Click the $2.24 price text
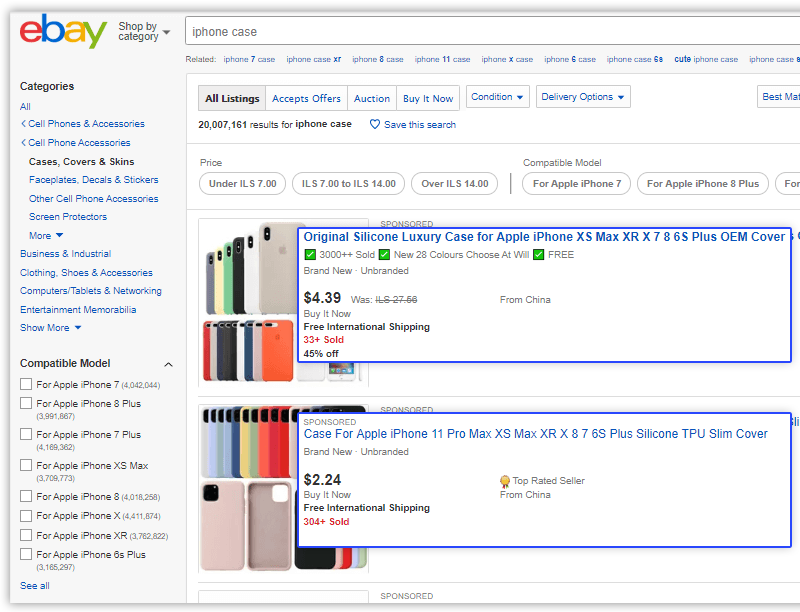This screenshot has width=800, height=612. 322,480
